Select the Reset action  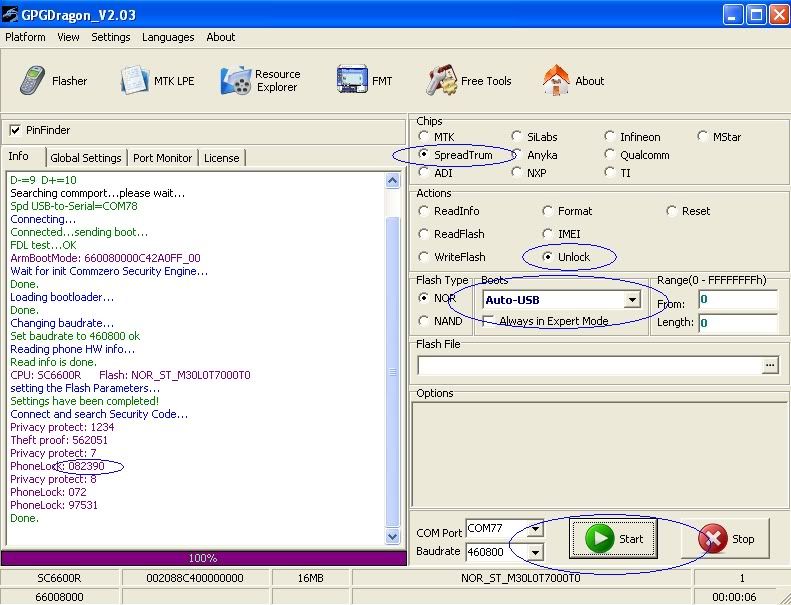click(671, 210)
